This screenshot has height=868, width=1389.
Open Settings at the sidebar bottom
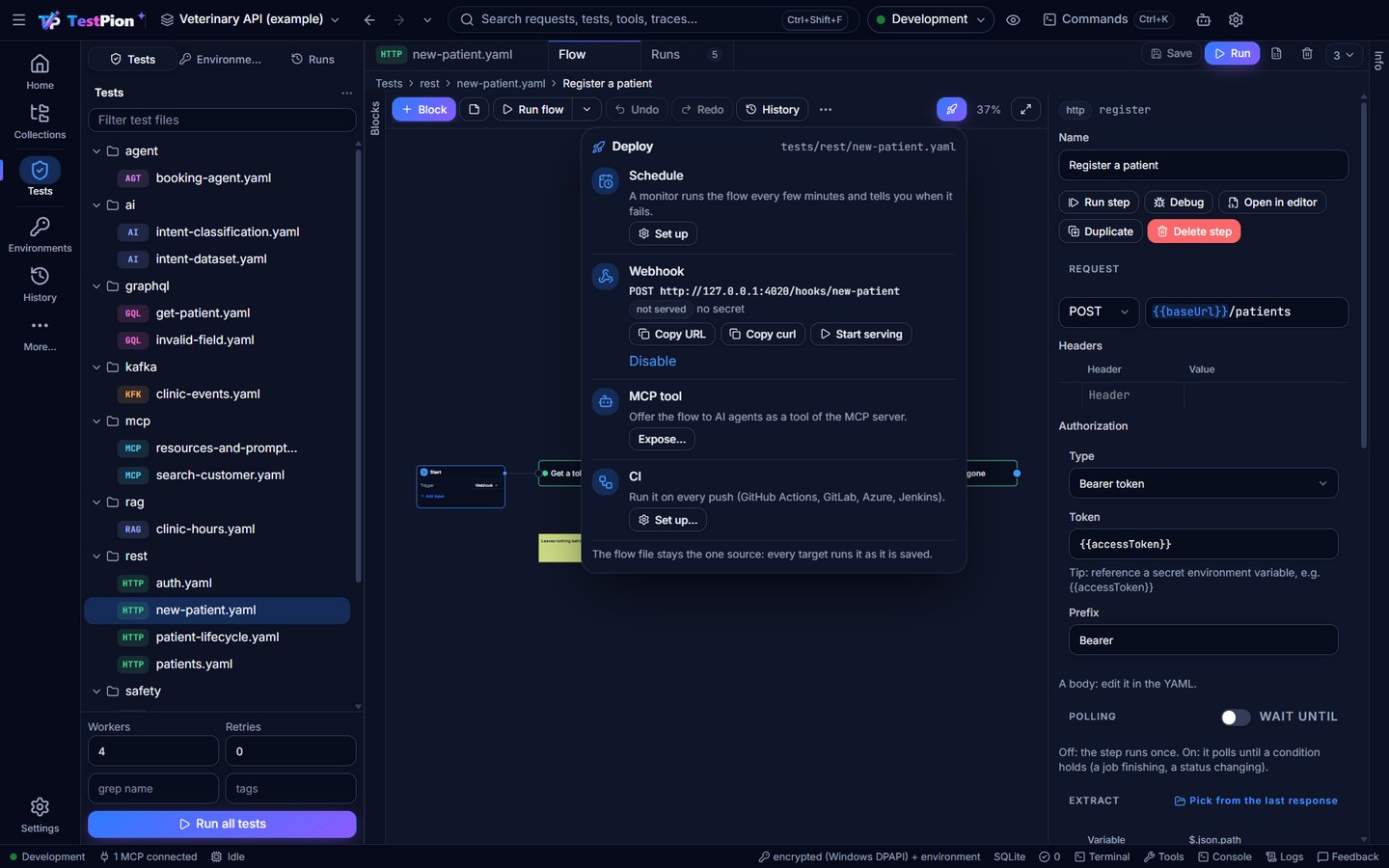tap(40, 815)
